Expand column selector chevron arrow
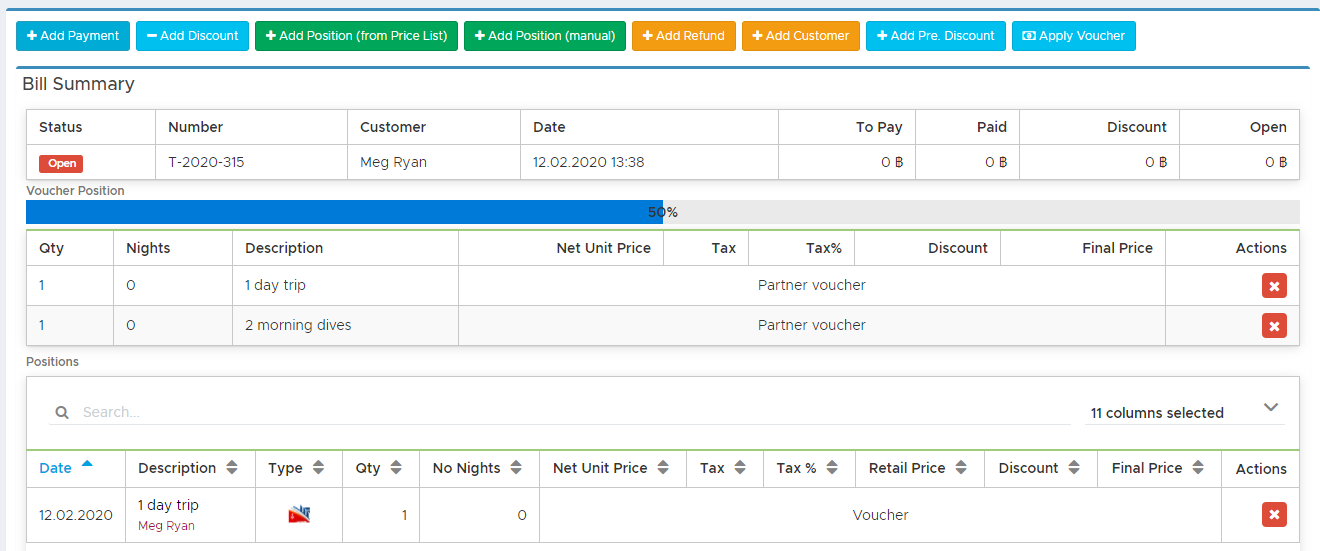The height and width of the screenshot is (551, 1320). pyautogui.click(x=1271, y=407)
